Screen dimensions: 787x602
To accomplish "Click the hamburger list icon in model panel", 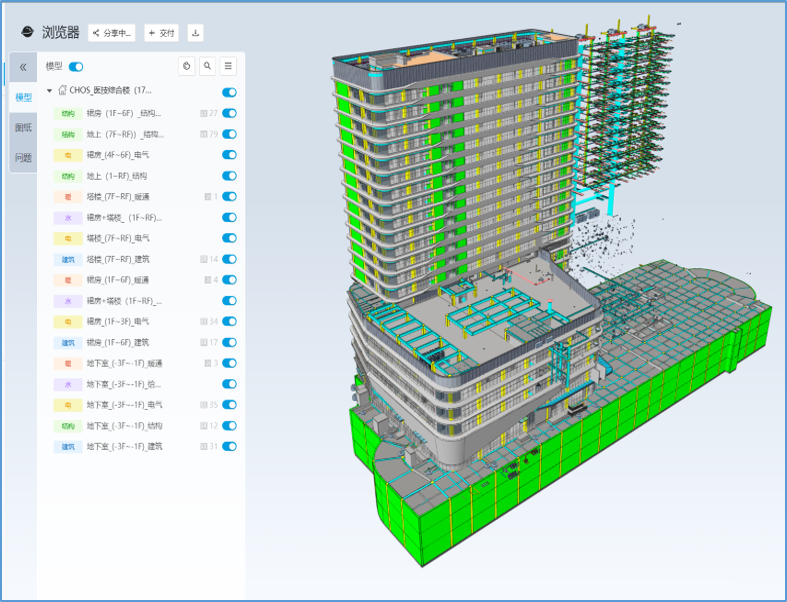I will (228, 66).
